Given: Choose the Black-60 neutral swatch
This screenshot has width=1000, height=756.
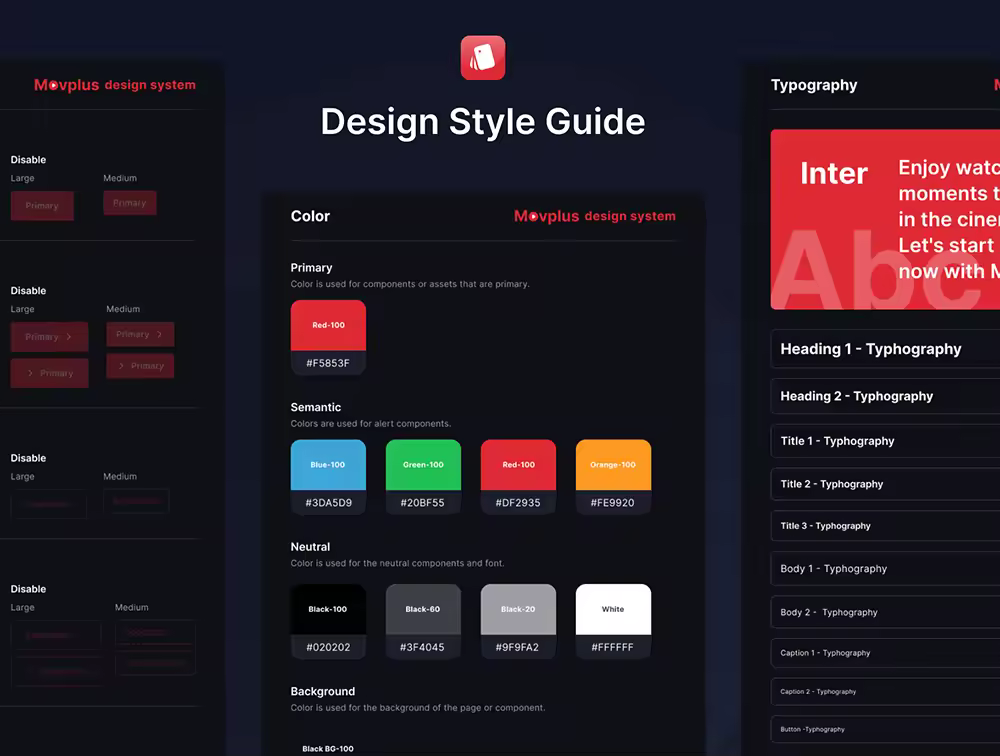Looking at the screenshot, I should (x=423, y=621).
